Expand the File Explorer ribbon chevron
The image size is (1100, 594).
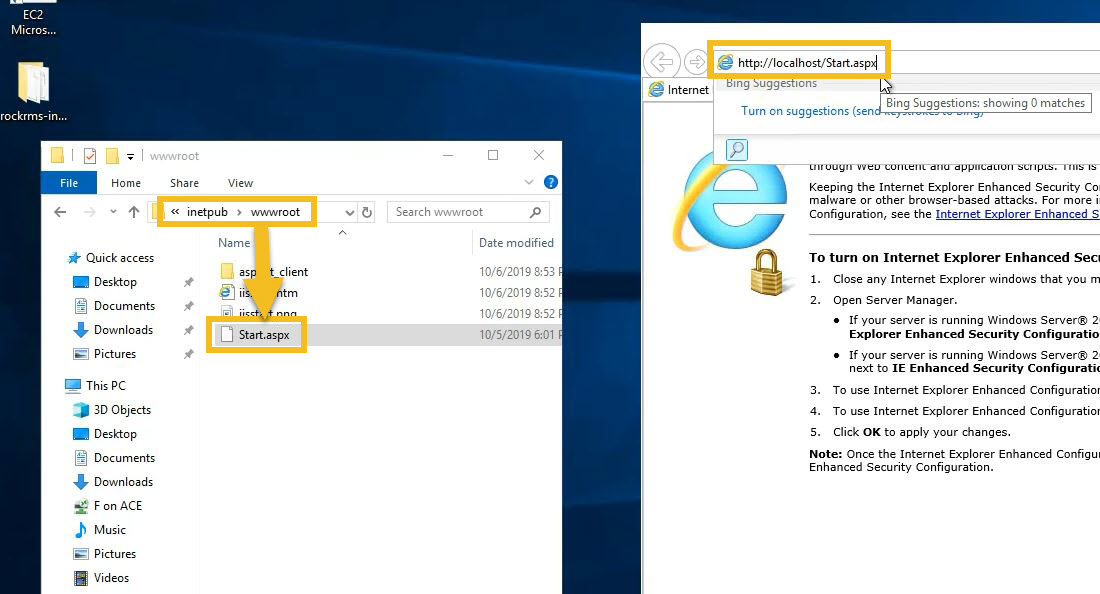(529, 182)
